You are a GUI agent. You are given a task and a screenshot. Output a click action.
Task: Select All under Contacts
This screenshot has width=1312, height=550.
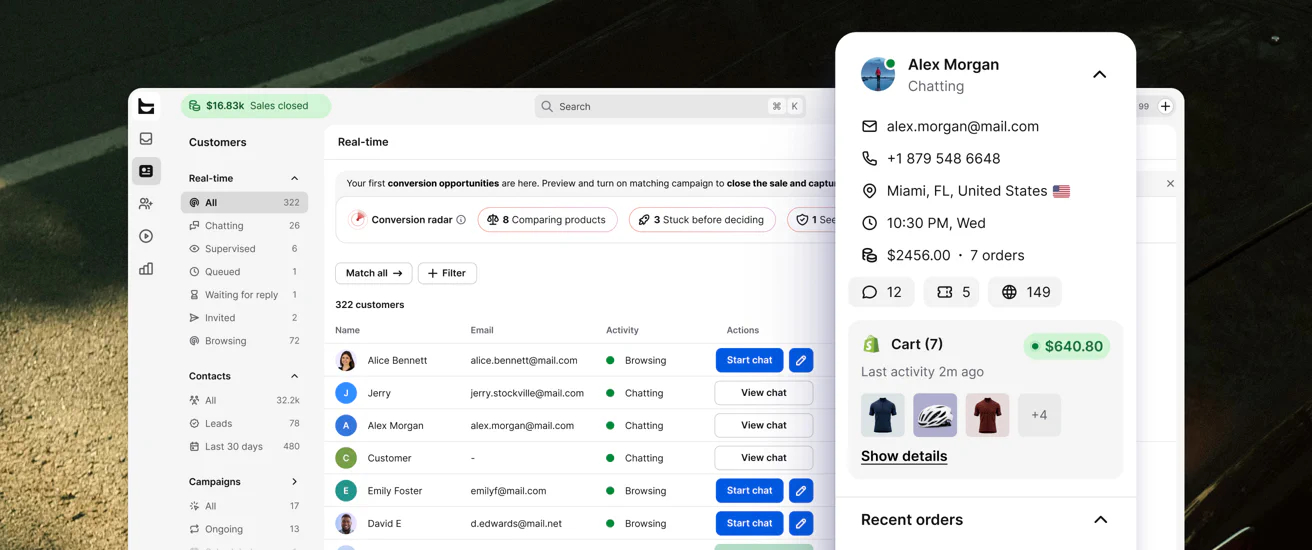pos(244,400)
